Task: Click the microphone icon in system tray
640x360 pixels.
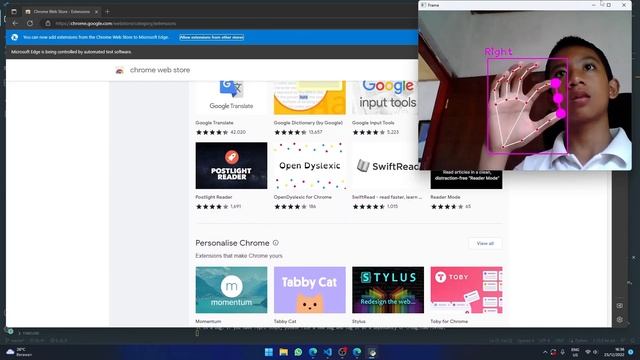Action: pyautogui.click(x=562, y=352)
